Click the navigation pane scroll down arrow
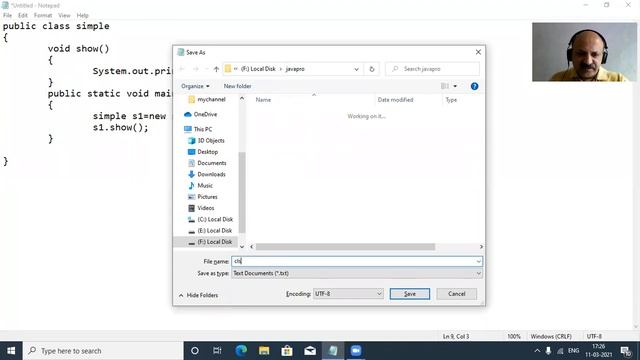This screenshot has width=640, height=360. coord(242,247)
